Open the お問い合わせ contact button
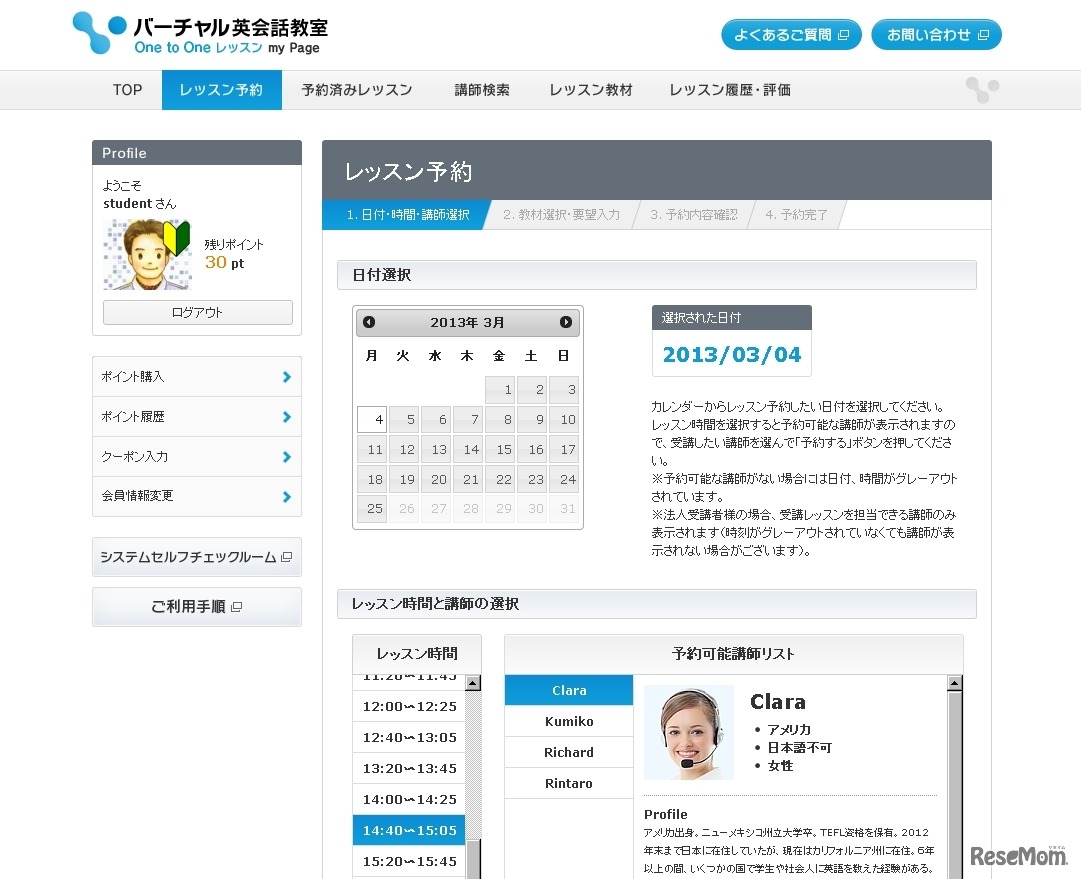Image resolution: width=1081 pixels, height=879 pixels. point(936,35)
